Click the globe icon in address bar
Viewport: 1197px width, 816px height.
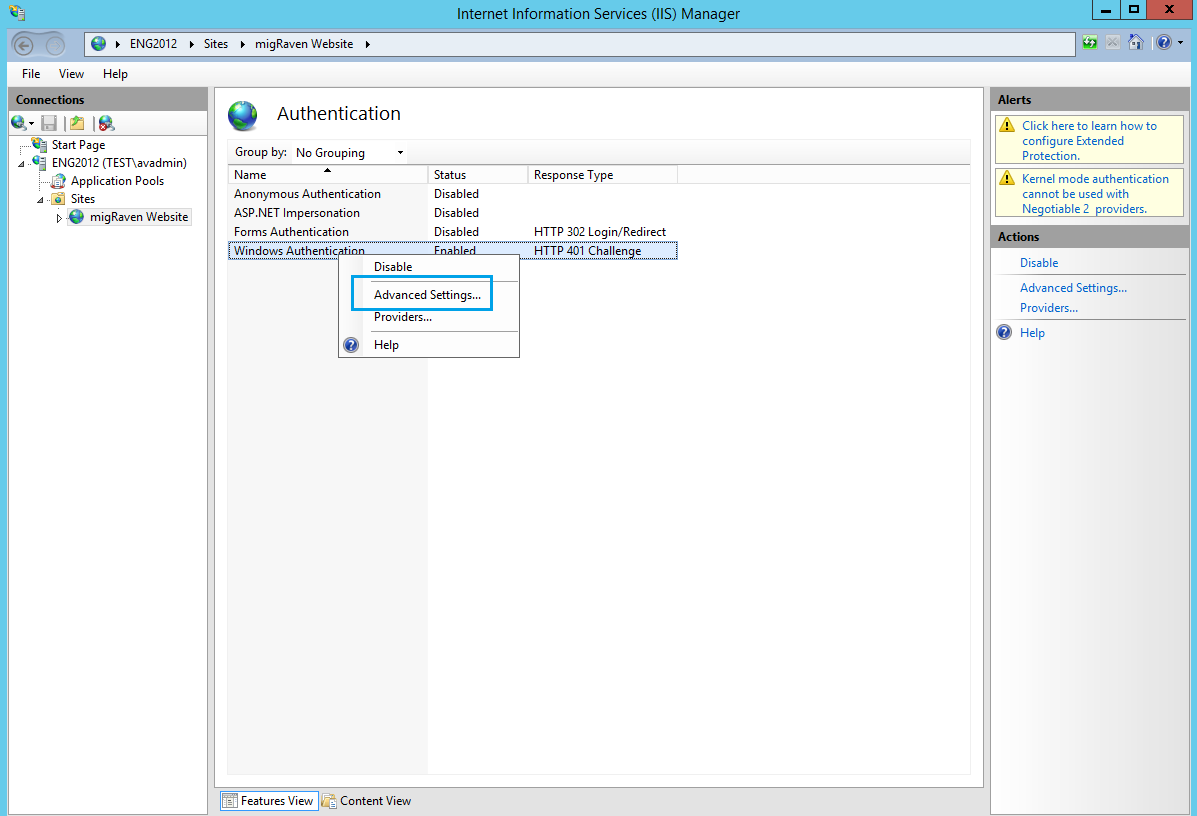tap(98, 44)
